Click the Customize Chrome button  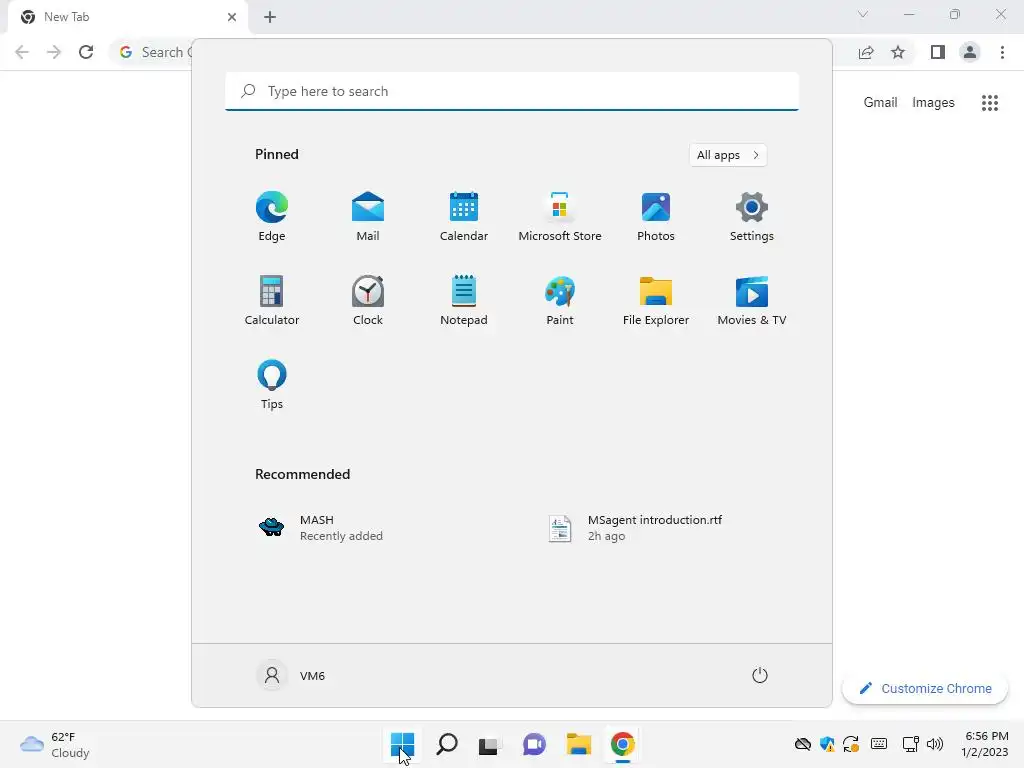click(925, 688)
